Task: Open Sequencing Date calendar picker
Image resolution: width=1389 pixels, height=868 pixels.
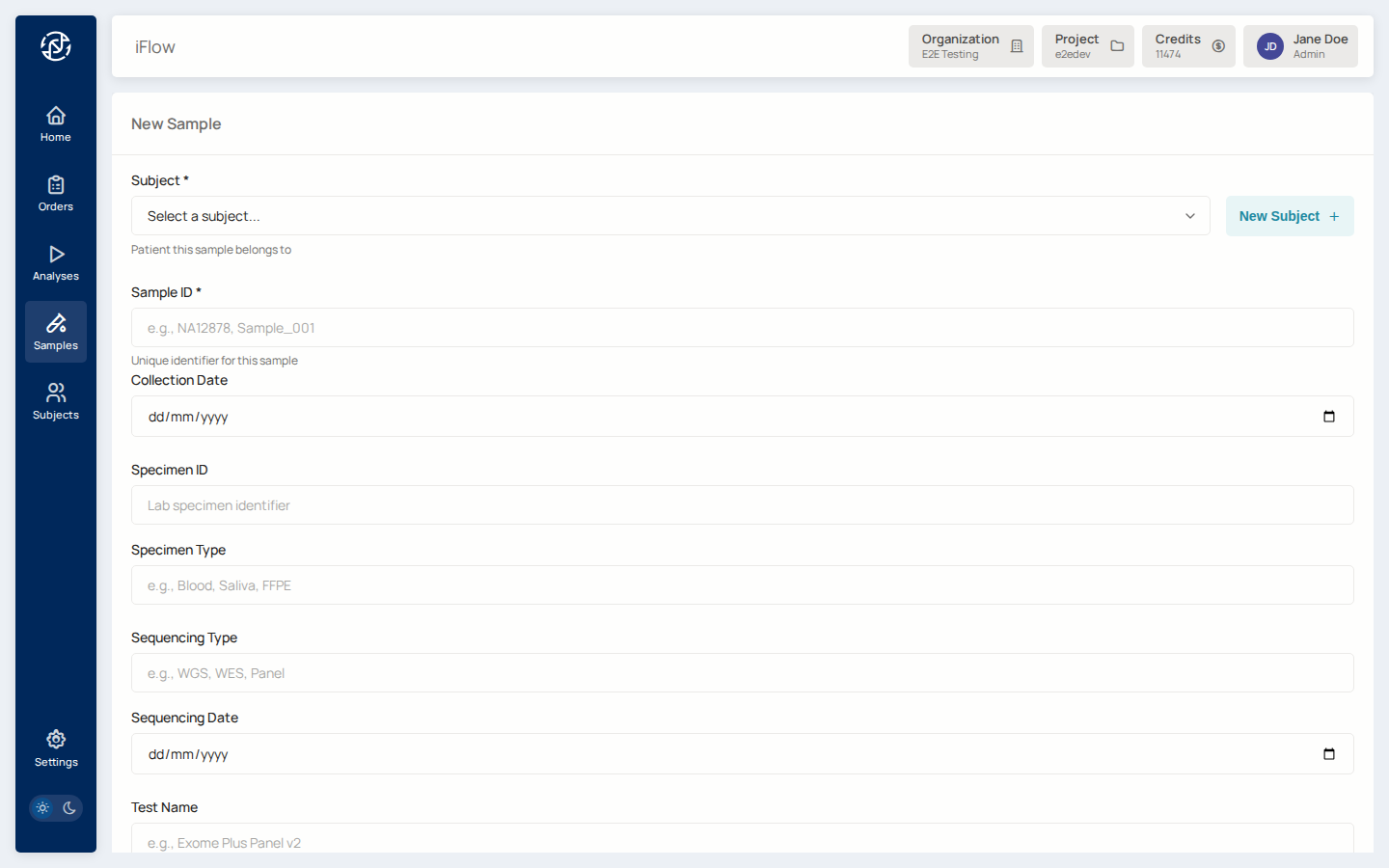Action: (1328, 754)
